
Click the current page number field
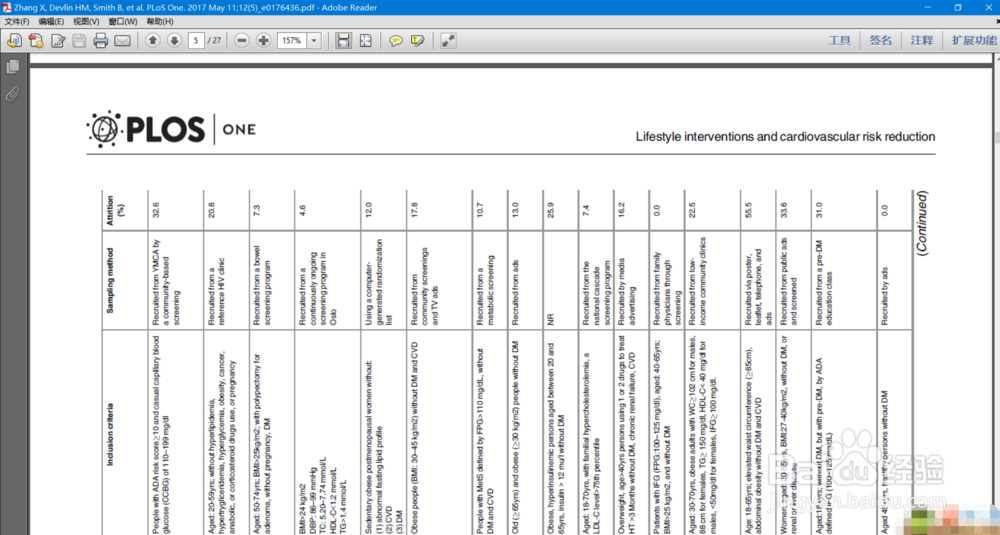tap(196, 41)
